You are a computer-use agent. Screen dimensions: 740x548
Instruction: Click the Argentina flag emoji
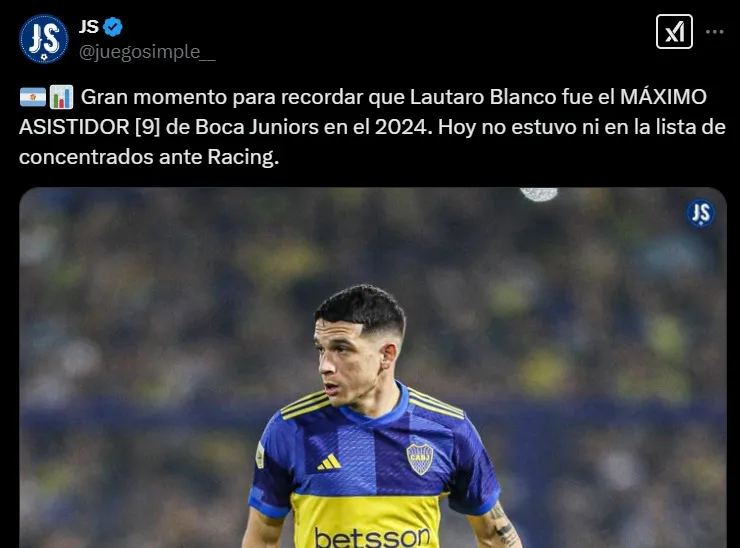33,97
